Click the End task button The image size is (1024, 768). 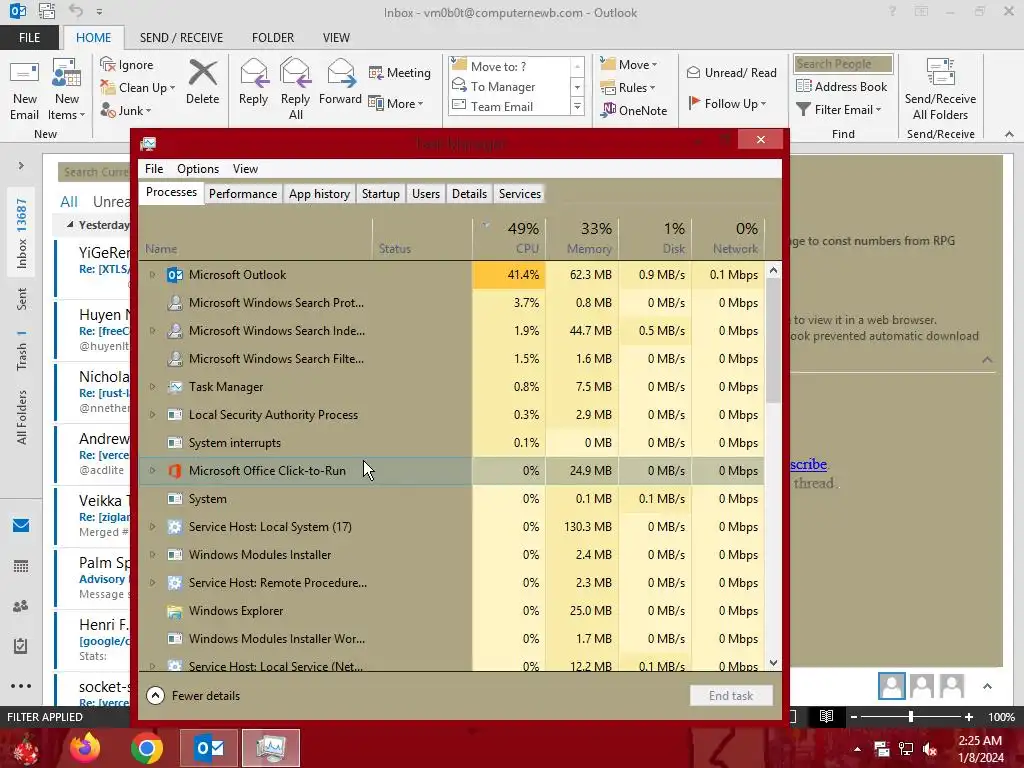pyautogui.click(x=731, y=696)
